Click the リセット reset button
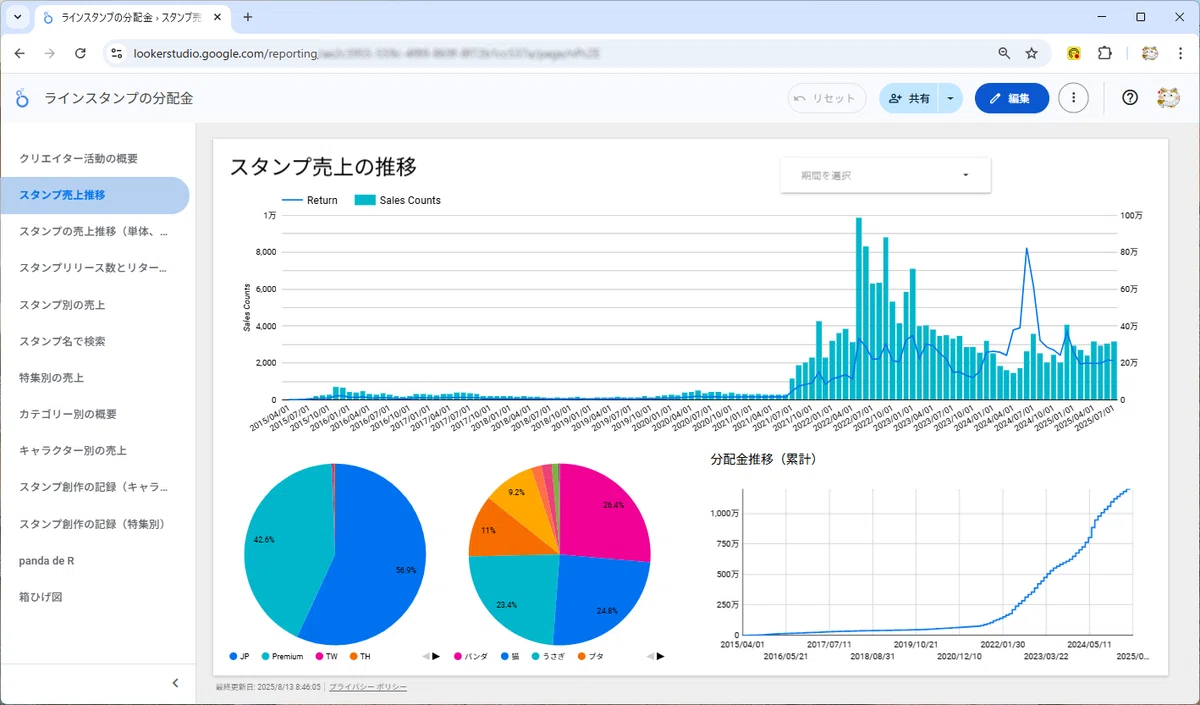Viewport: 1200px width, 705px height. (x=827, y=98)
